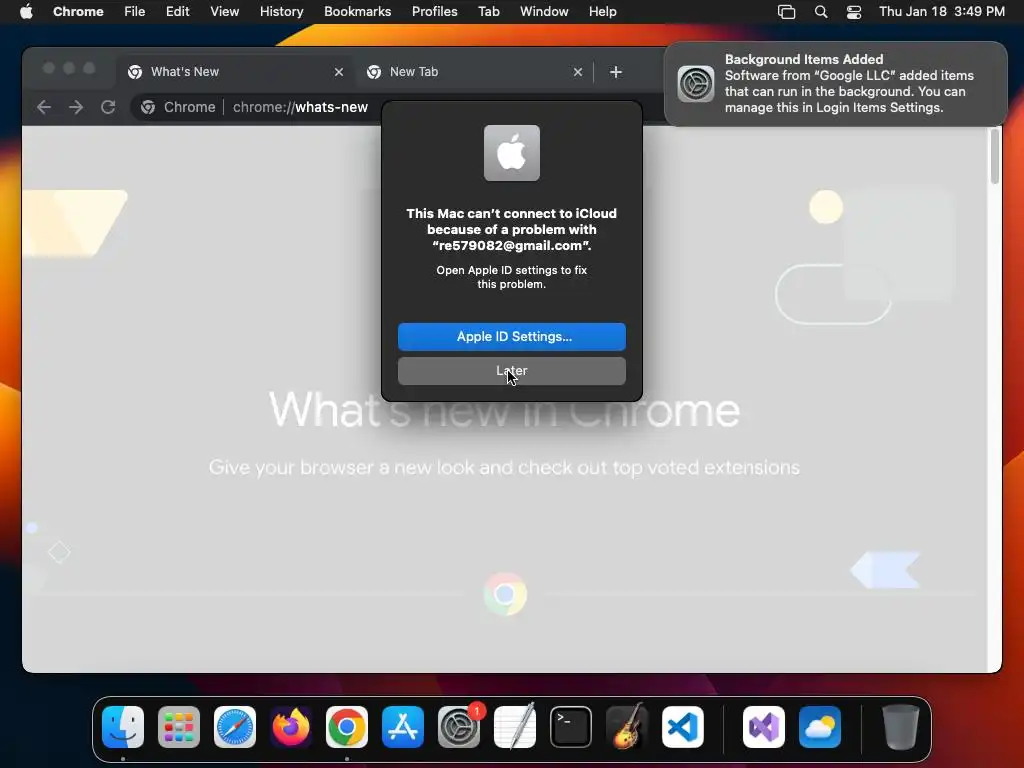The width and height of the screenshot is (1024, 768).
Task: Click Apple ID Settings… button
Action: tap(512, 336)
